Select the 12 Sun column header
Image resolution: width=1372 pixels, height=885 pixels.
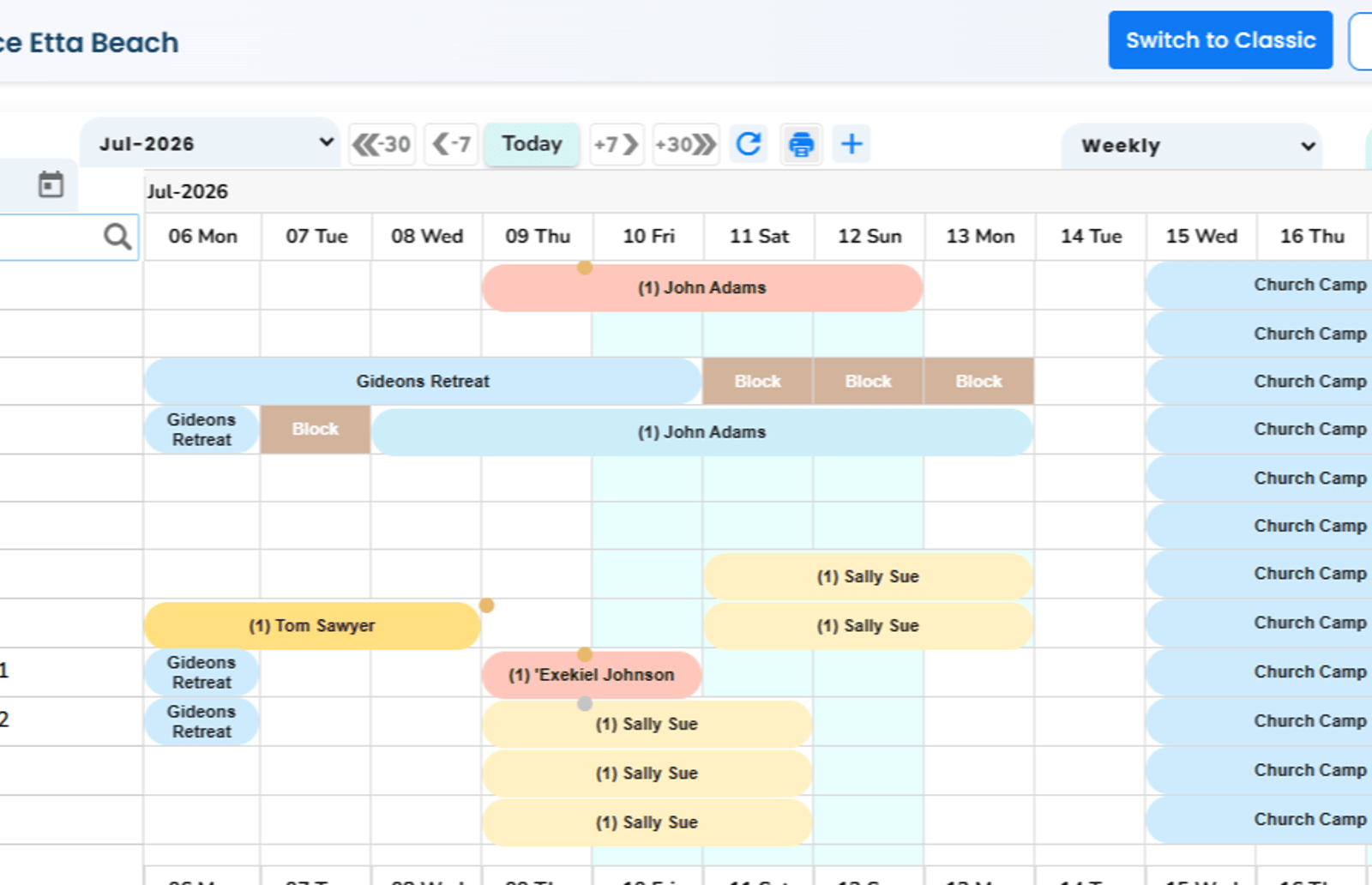tap(870, 237)
